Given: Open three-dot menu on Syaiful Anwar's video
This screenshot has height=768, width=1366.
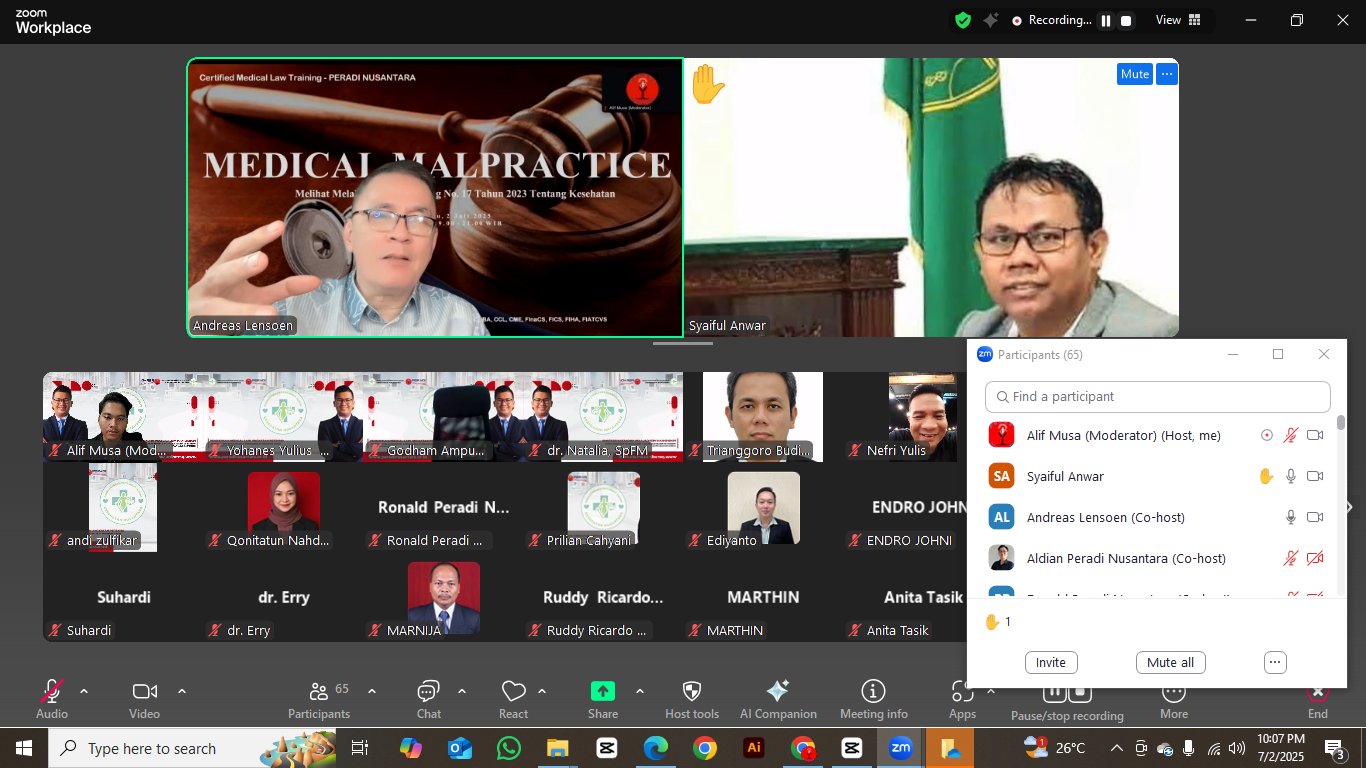Looking at the screenshot, I should point(1166,74).
